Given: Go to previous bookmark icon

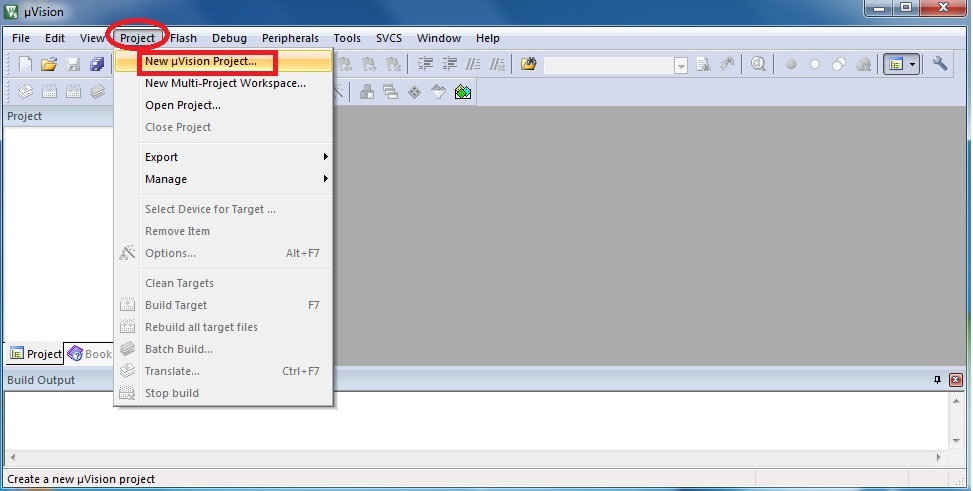Looking at the screenshot, I should [x=345, y=64].
